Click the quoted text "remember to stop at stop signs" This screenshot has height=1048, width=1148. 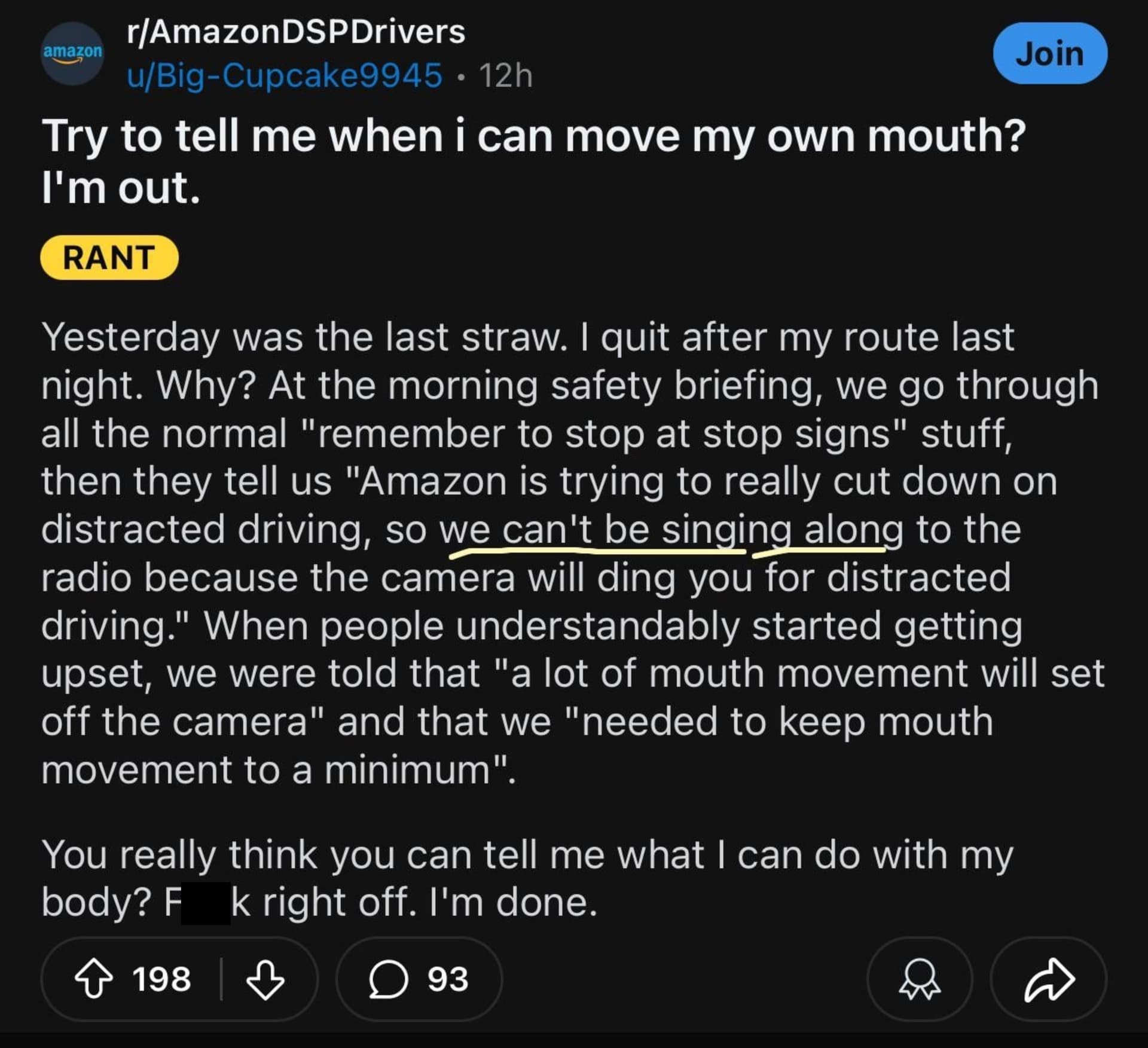tap(605, 434)
